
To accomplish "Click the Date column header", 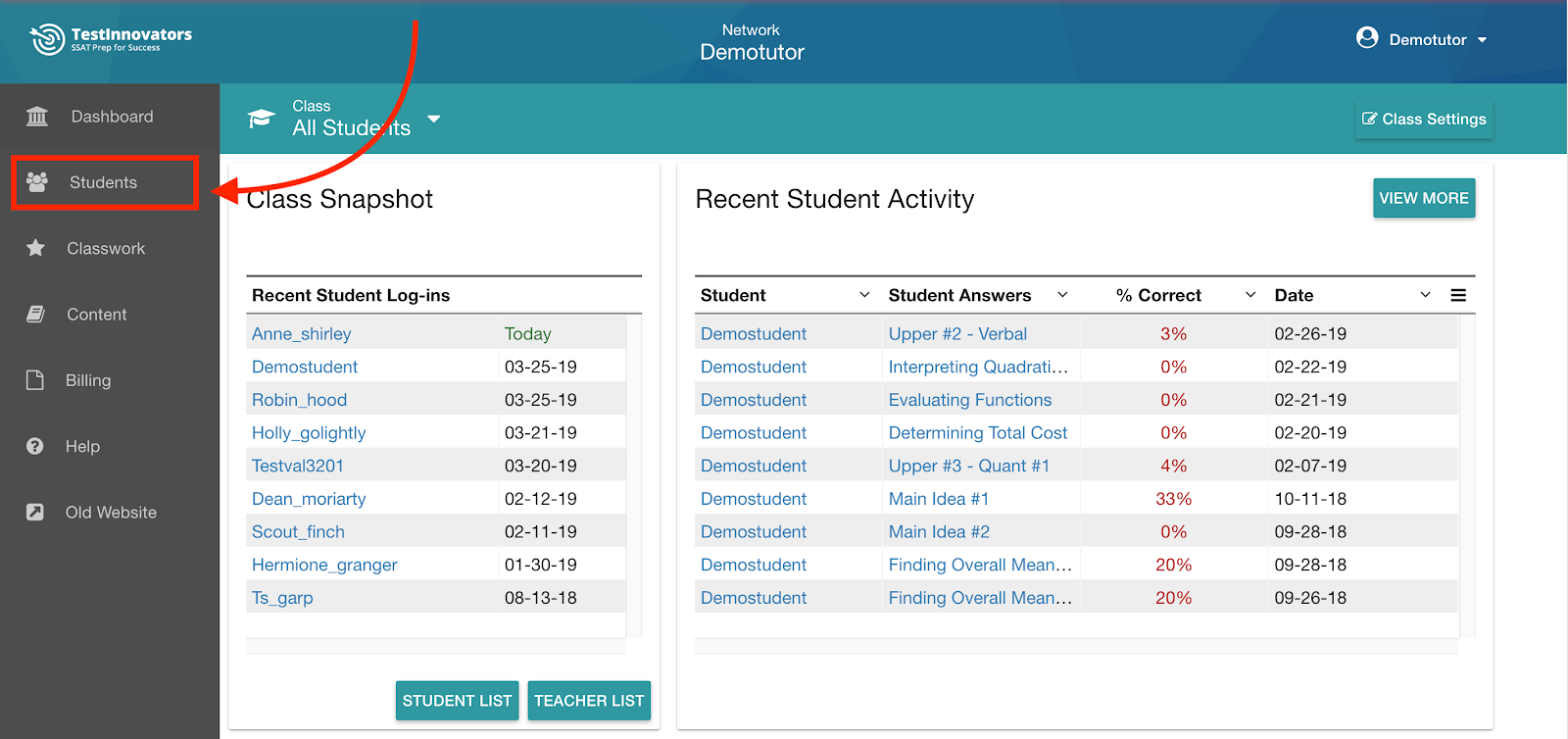I will coord(1294,295).
